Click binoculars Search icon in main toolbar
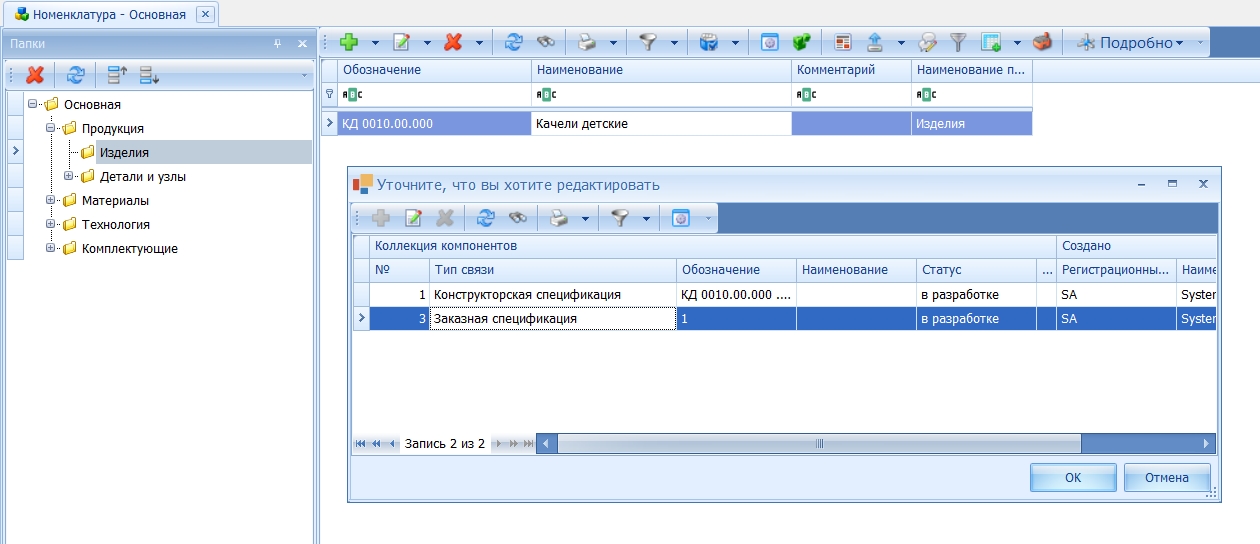1260x544 pixels. point(545,42)
